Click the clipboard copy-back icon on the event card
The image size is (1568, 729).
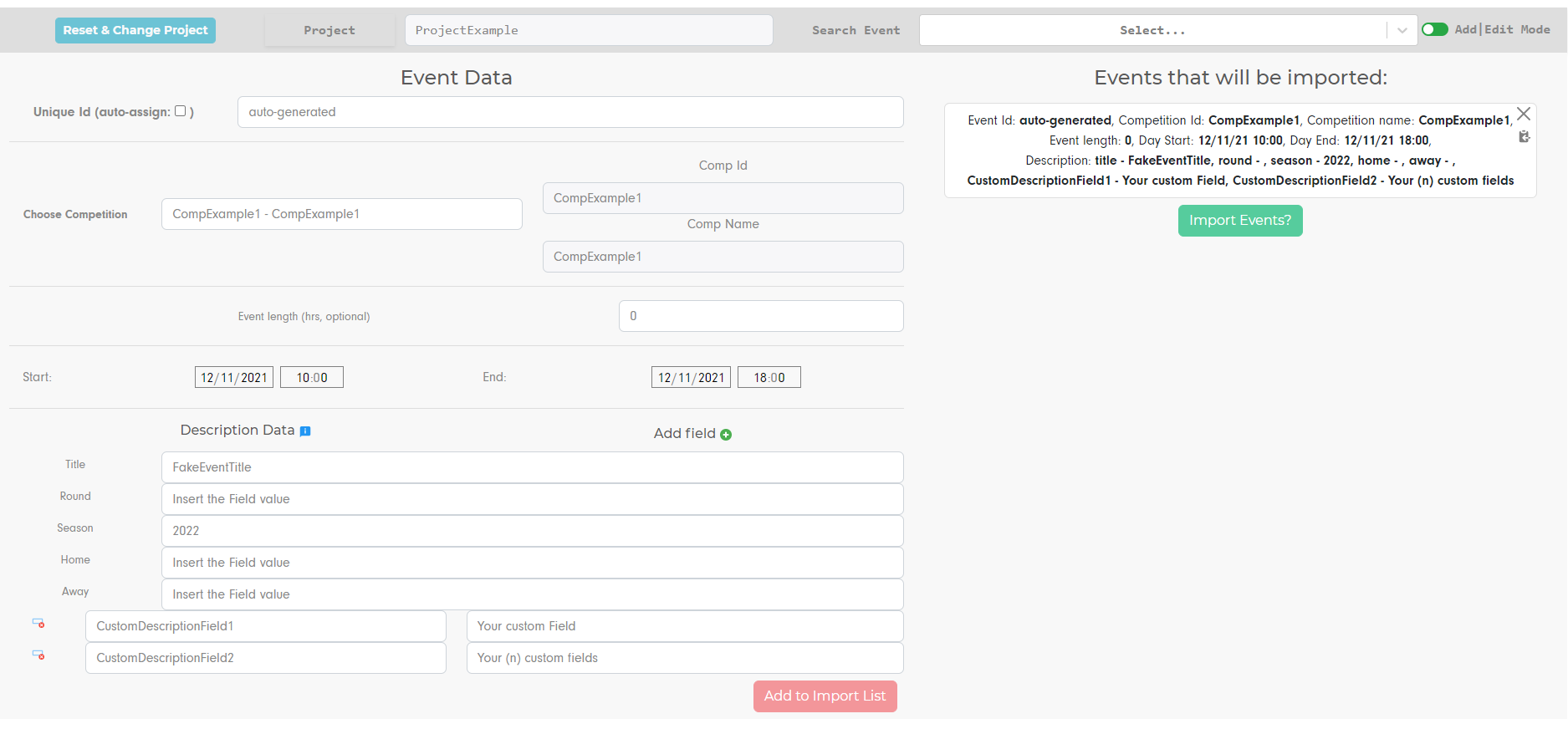(1524, 137)
